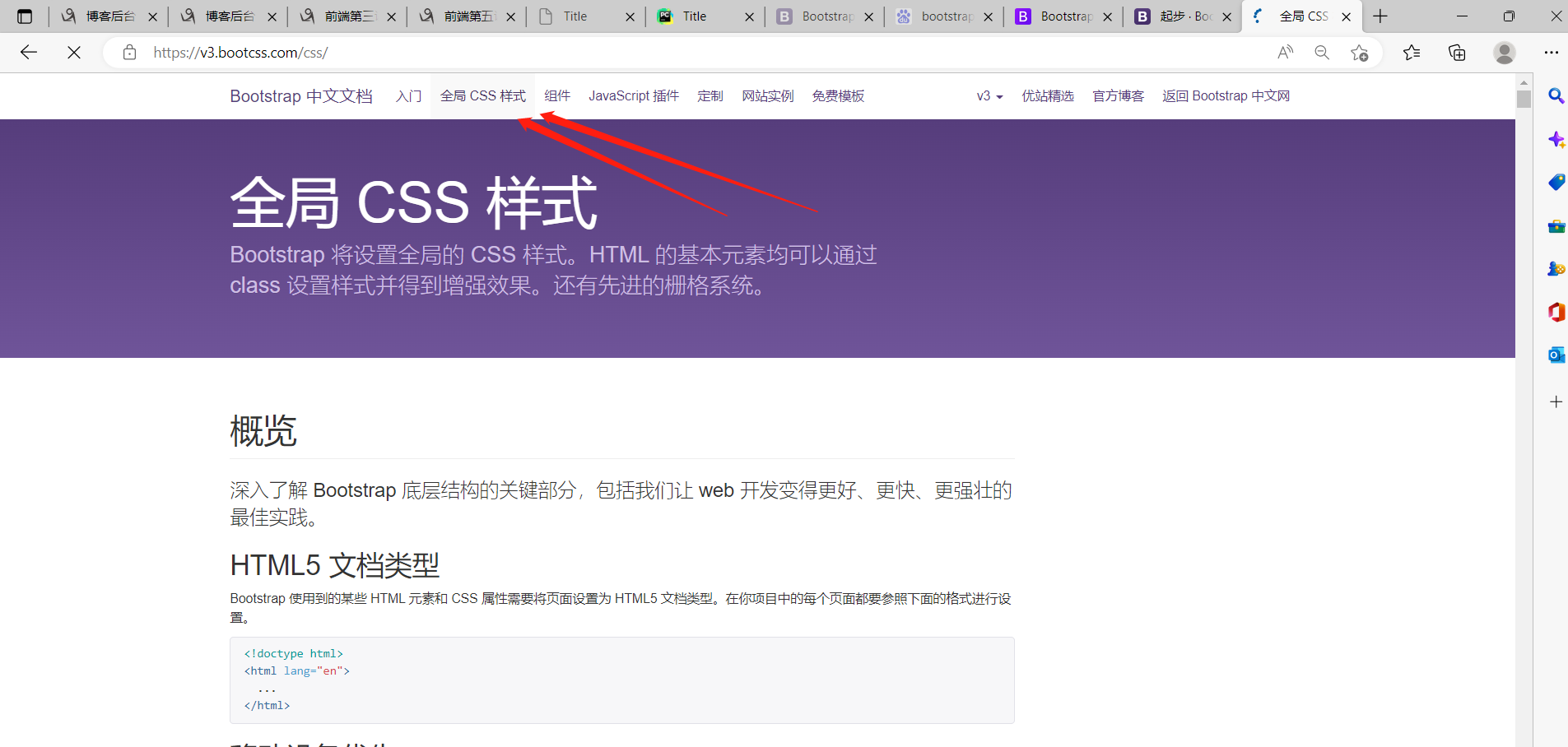Viewport: 1568px width, 747px height.
Task: Open the 官方博客 nav link
Action: (1119, 96)
